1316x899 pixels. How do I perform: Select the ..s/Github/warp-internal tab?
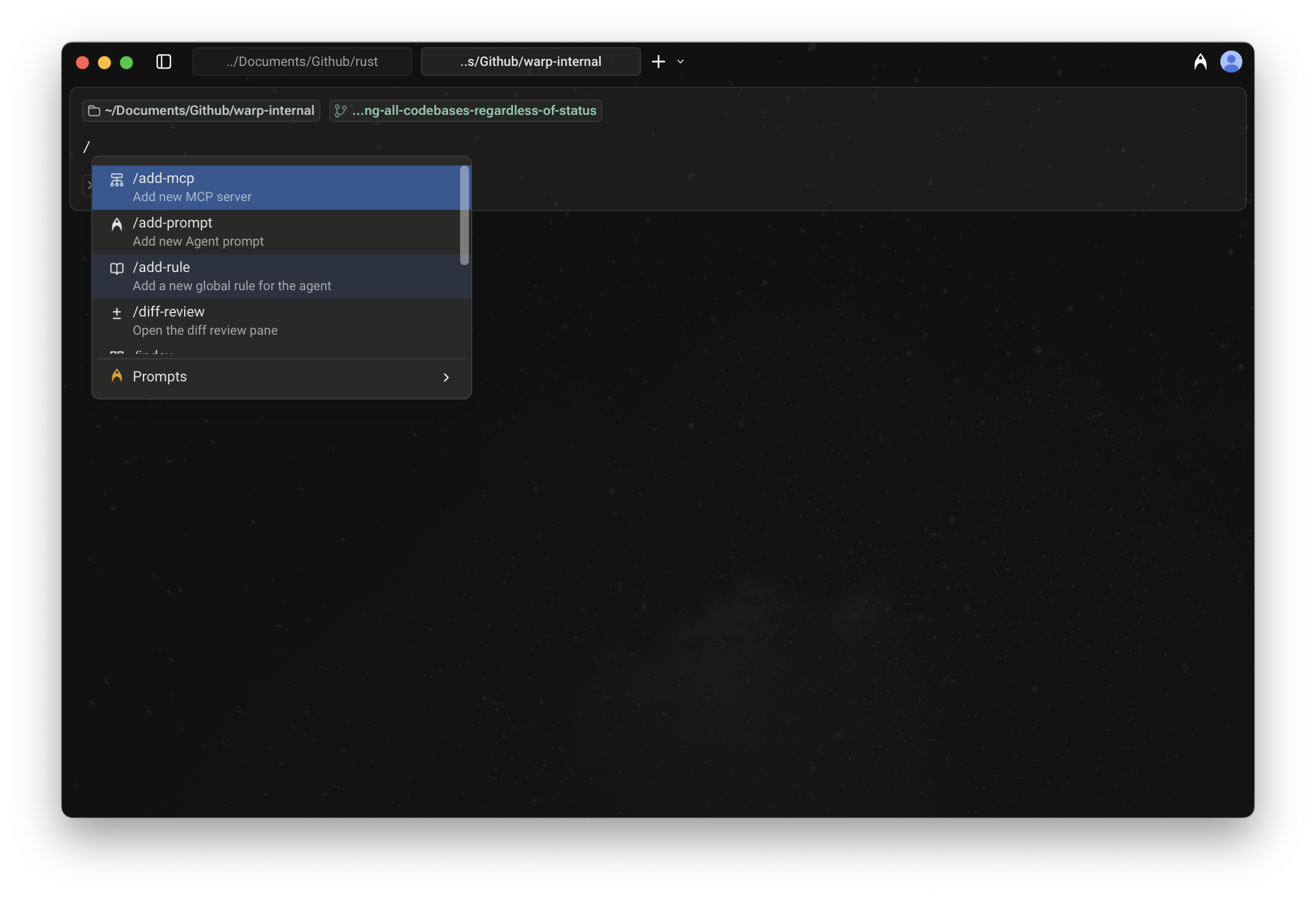point(530,62)
